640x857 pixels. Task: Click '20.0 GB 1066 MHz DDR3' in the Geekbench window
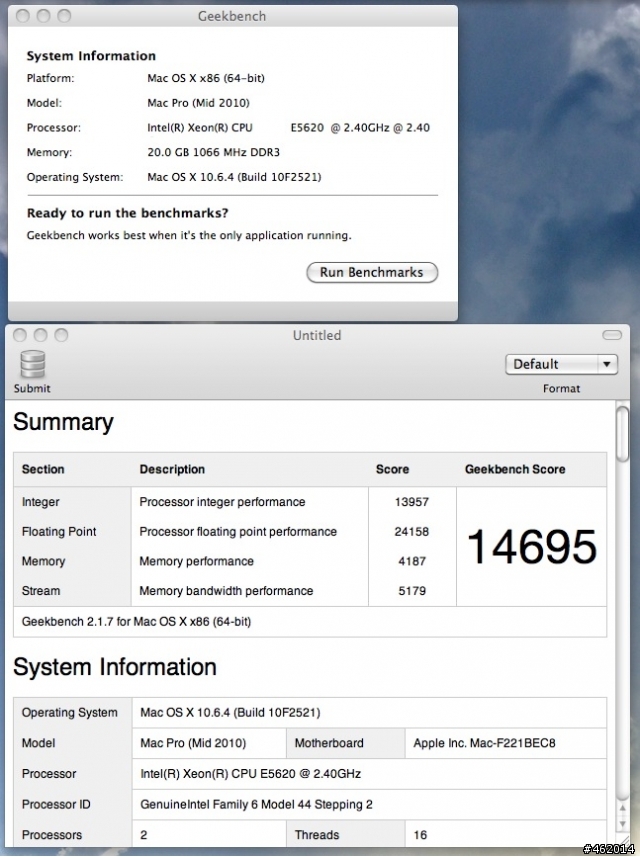coord(214,152)
